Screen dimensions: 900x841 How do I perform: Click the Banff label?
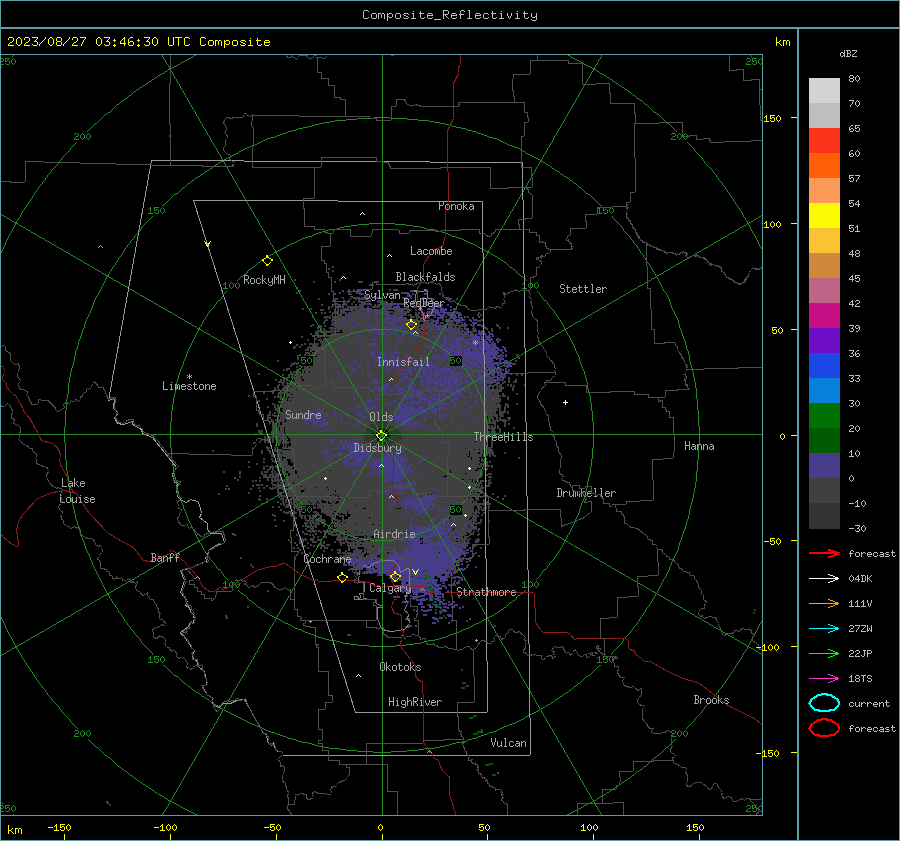point(165,557)
